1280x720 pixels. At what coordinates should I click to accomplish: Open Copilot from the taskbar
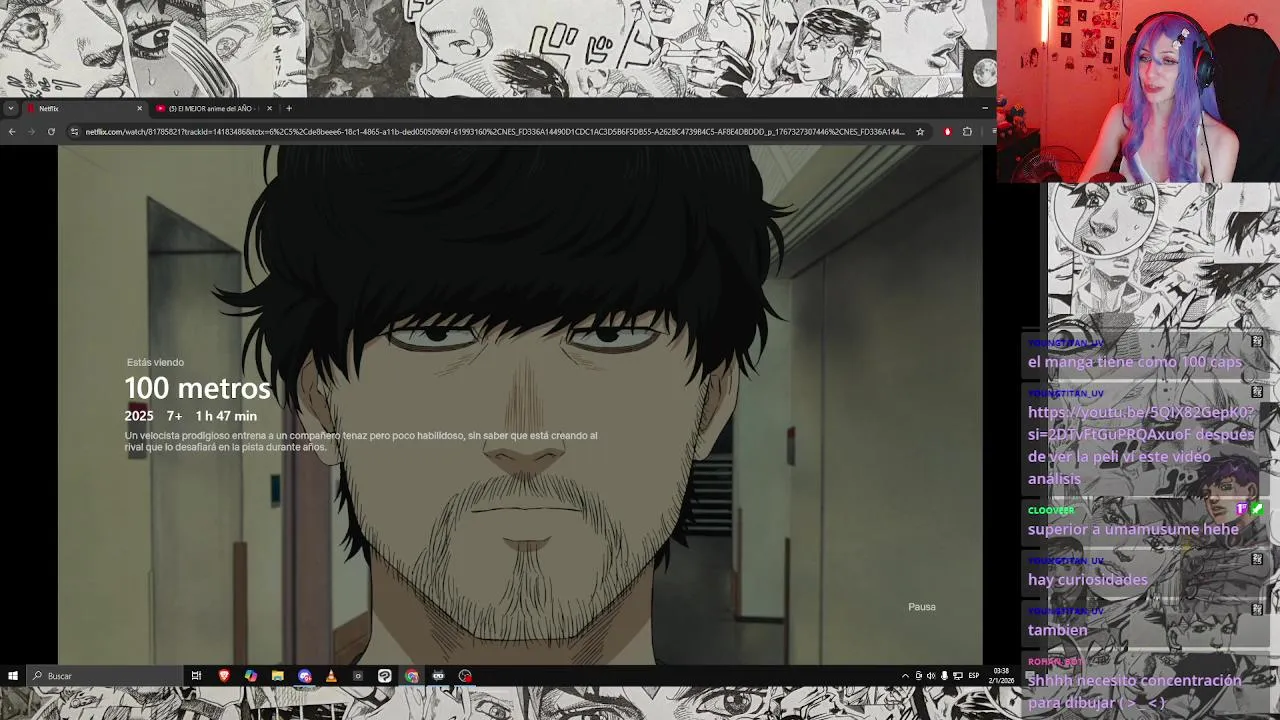coord(251,676)
